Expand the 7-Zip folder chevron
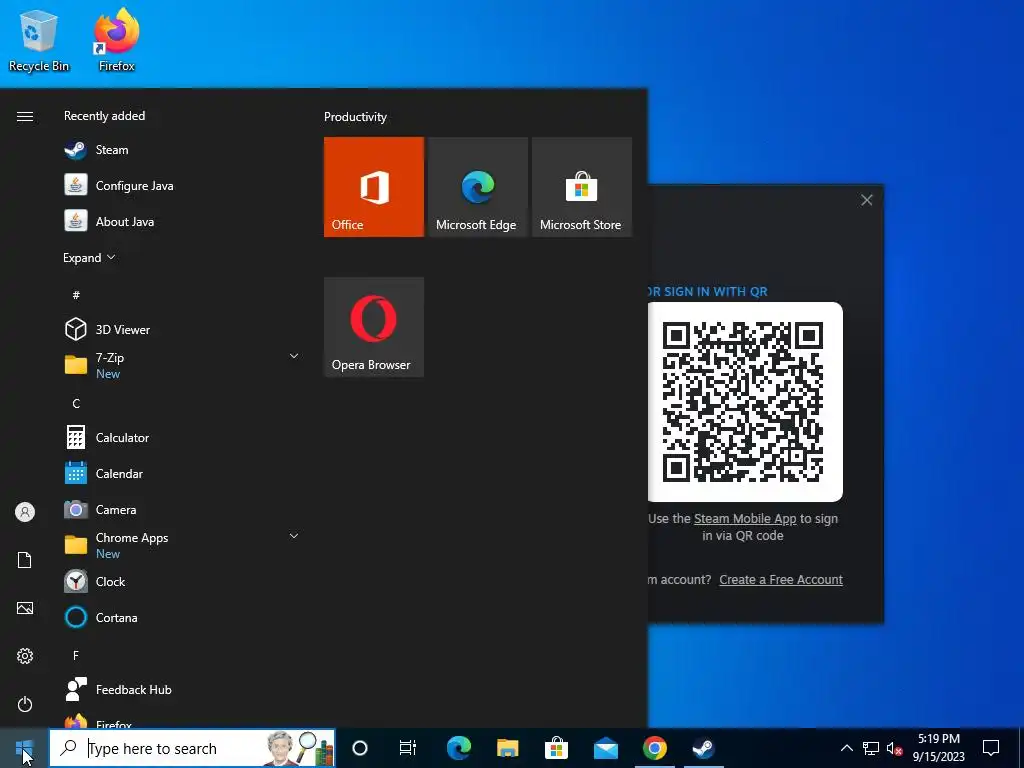 pyautogui.click(x=294, y=356)
